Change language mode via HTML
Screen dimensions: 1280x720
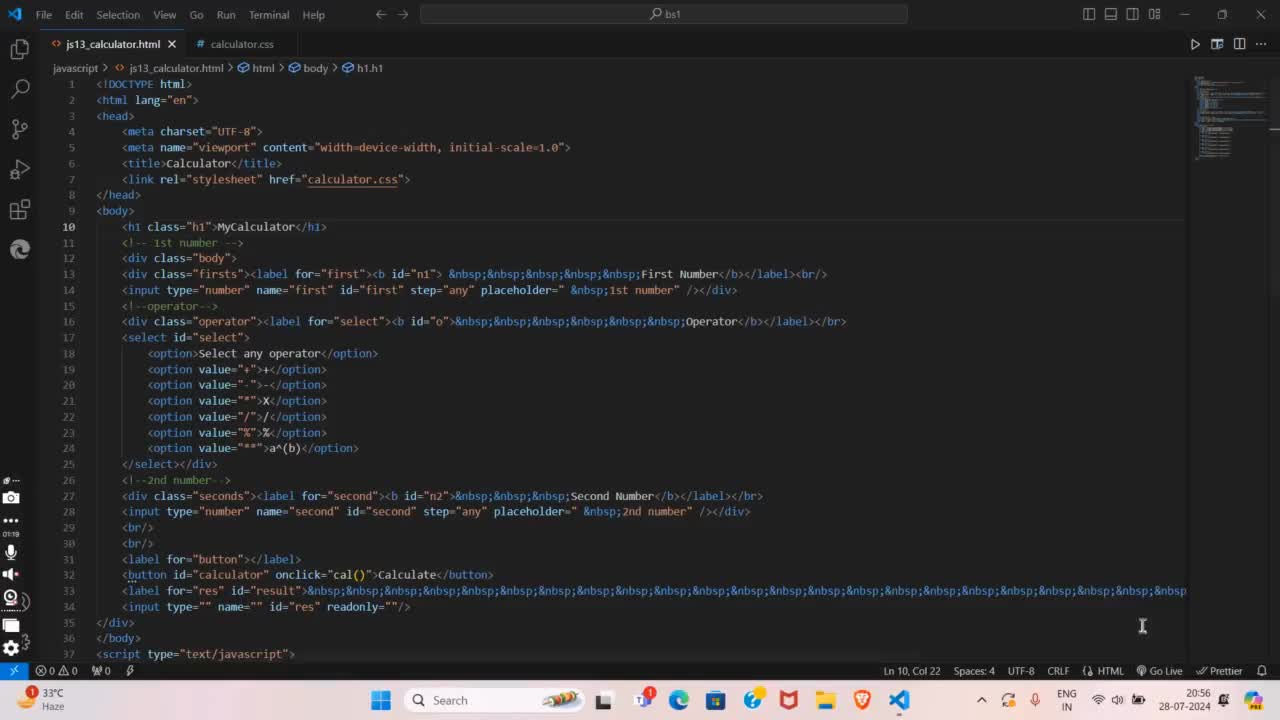pyautogui.click(x=1103, y=671)
